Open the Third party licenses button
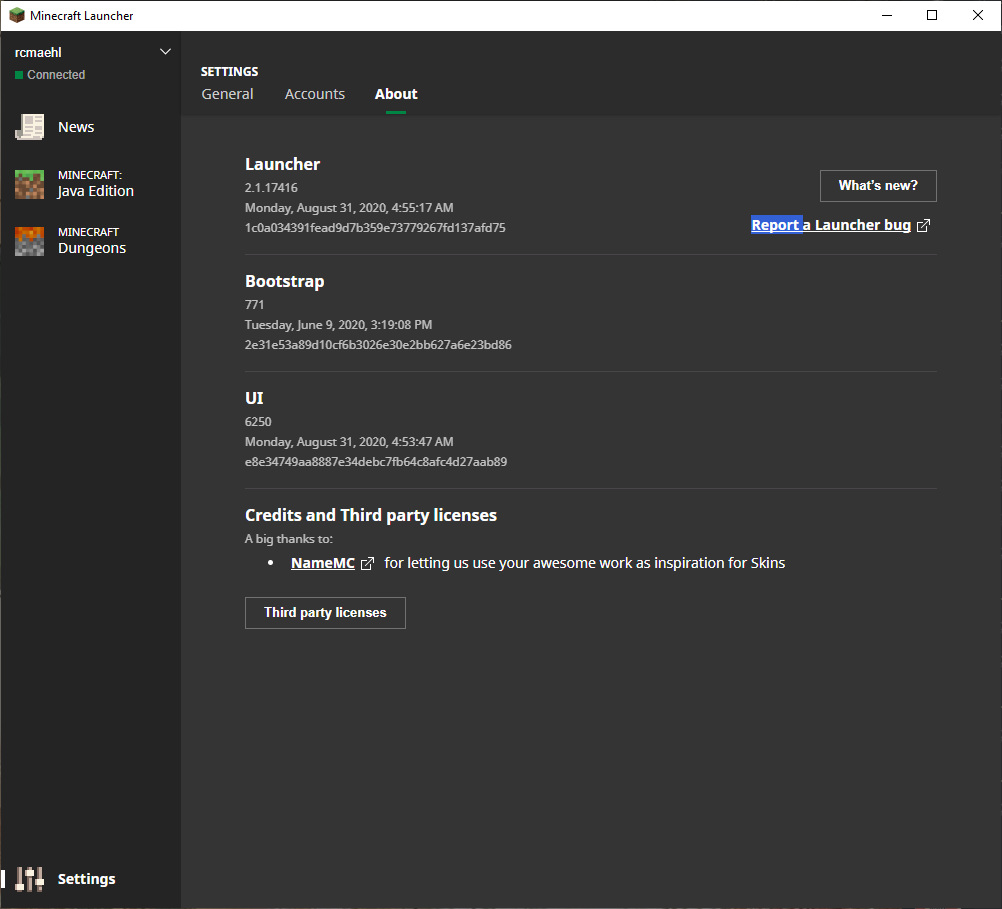The width and height of the screenshot is (1002, 909). pyautogui.click(x=325, y=613)
